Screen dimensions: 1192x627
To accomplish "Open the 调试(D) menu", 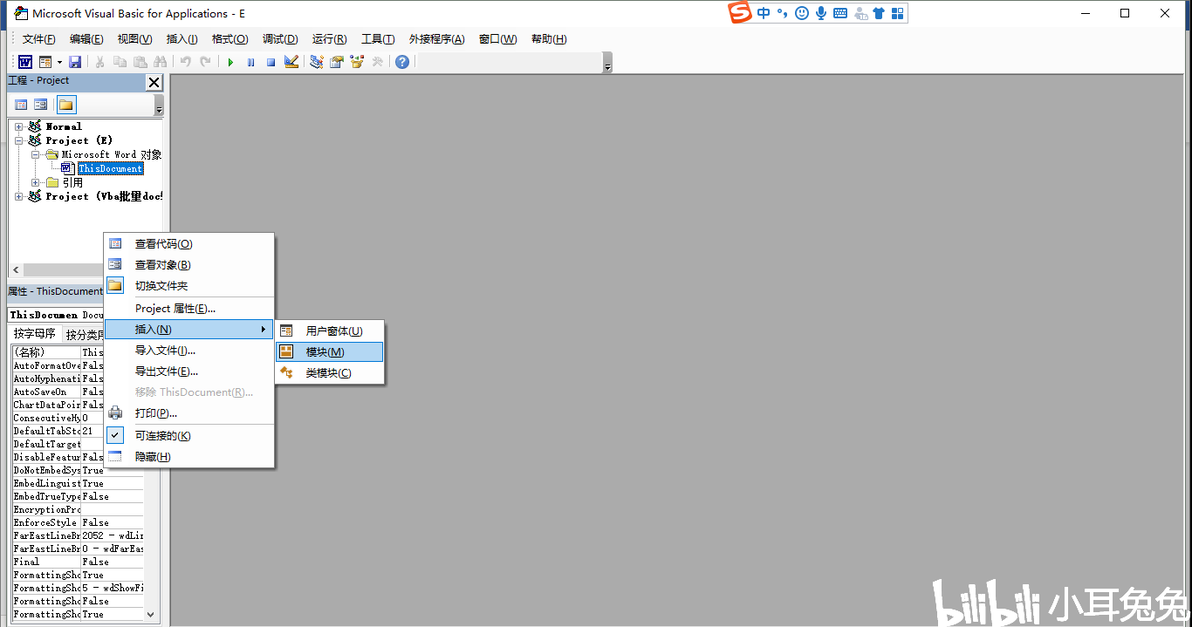I will point(280,40).
